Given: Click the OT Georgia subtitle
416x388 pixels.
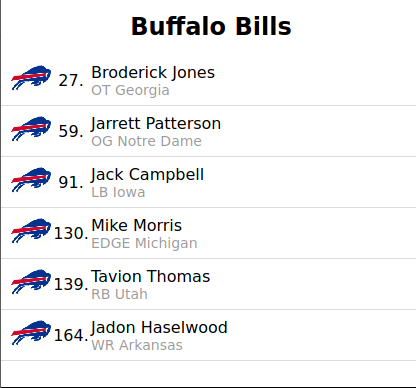Looking at the screenshot, I should coord(130,90).
